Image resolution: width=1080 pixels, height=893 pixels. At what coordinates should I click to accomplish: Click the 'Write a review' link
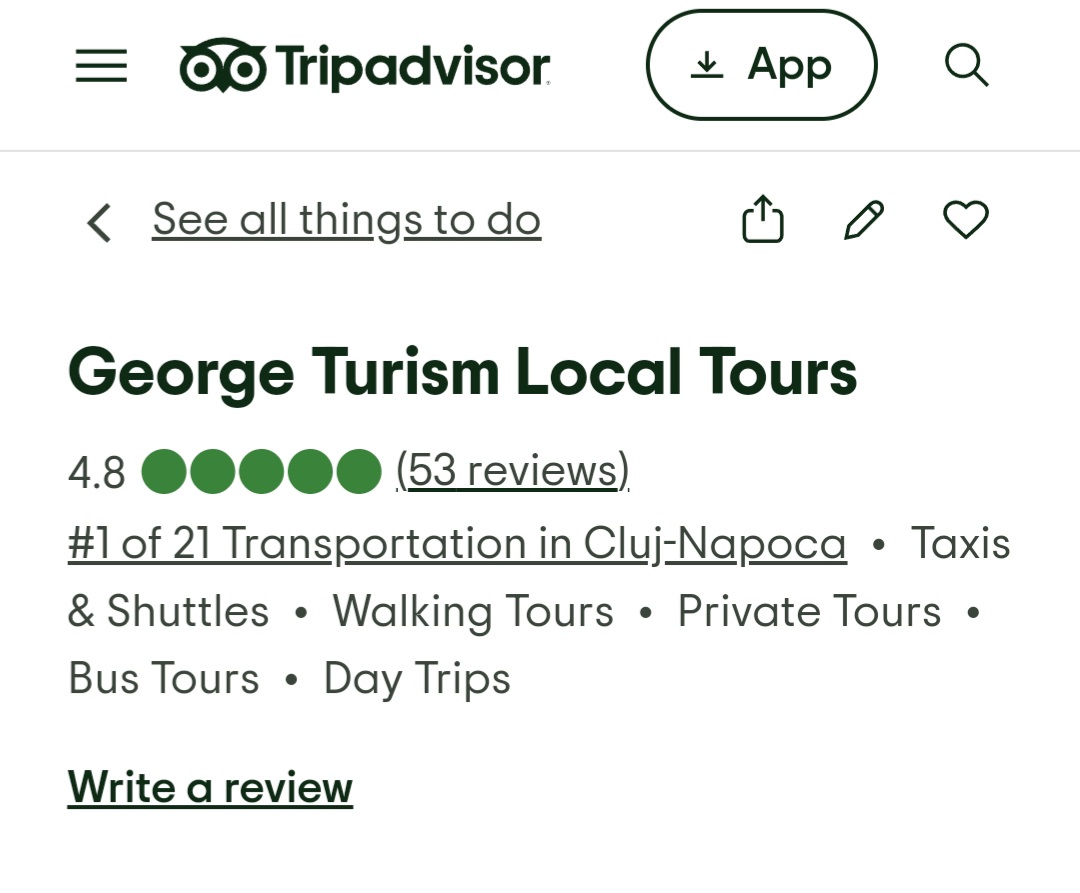[210, 787]
